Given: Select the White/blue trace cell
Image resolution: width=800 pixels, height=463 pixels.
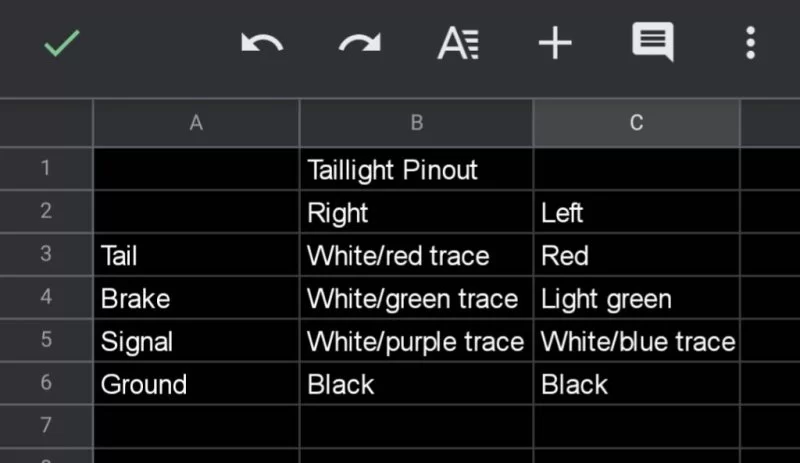Looking at the screenshot, I should click(x=636, y=342).
